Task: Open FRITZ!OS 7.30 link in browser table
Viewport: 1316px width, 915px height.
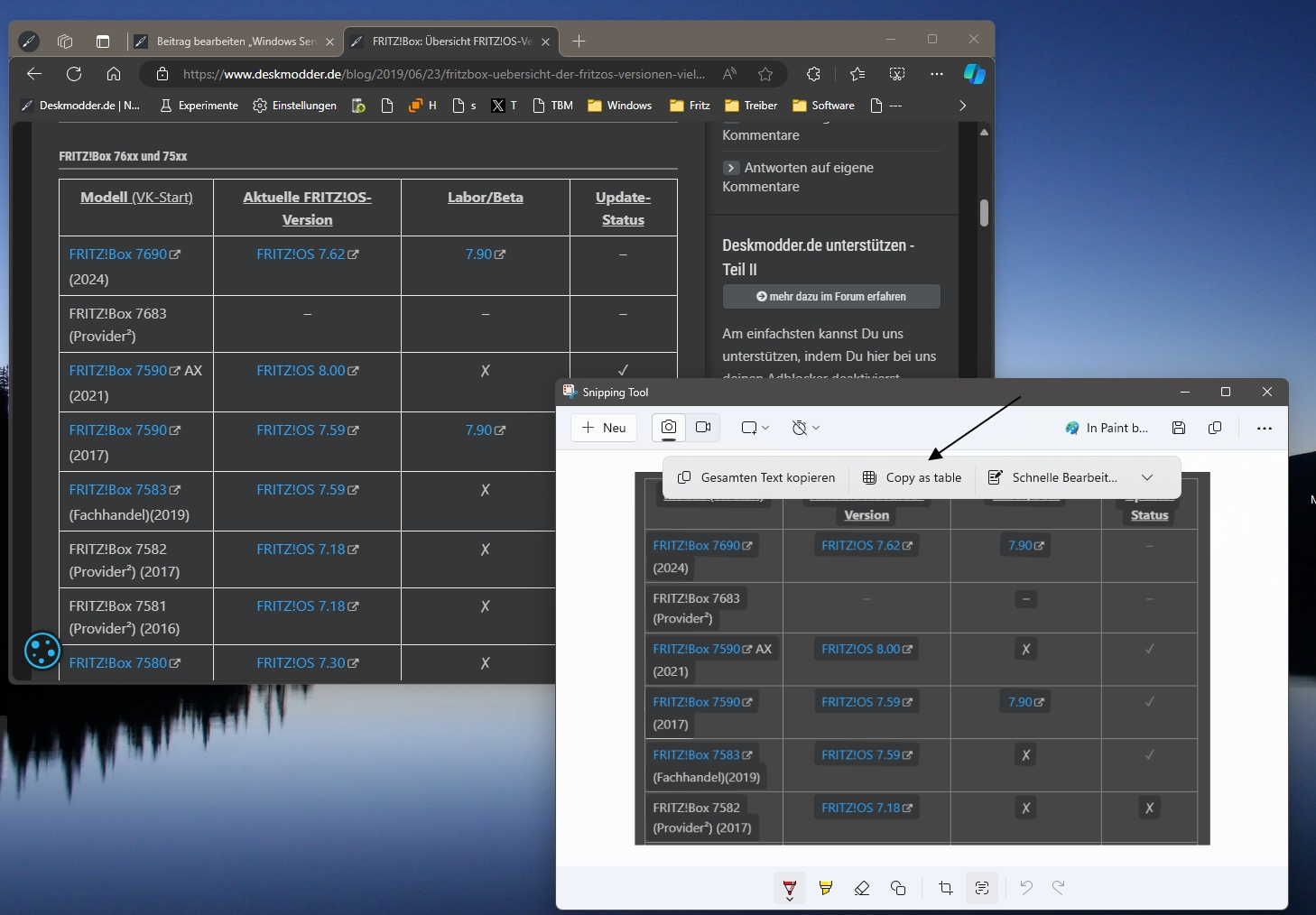Action: coord(307,662)
